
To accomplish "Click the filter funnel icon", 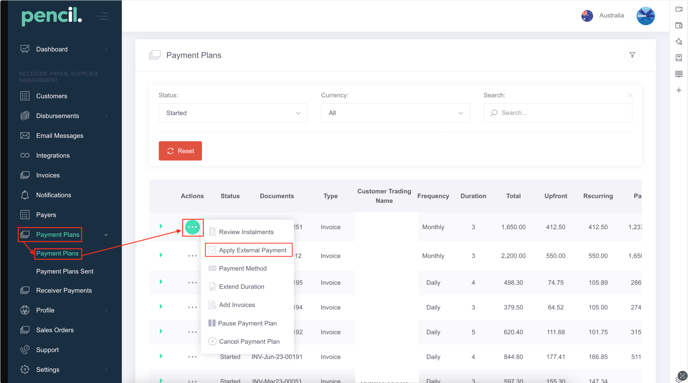I will tap(632, 55).
